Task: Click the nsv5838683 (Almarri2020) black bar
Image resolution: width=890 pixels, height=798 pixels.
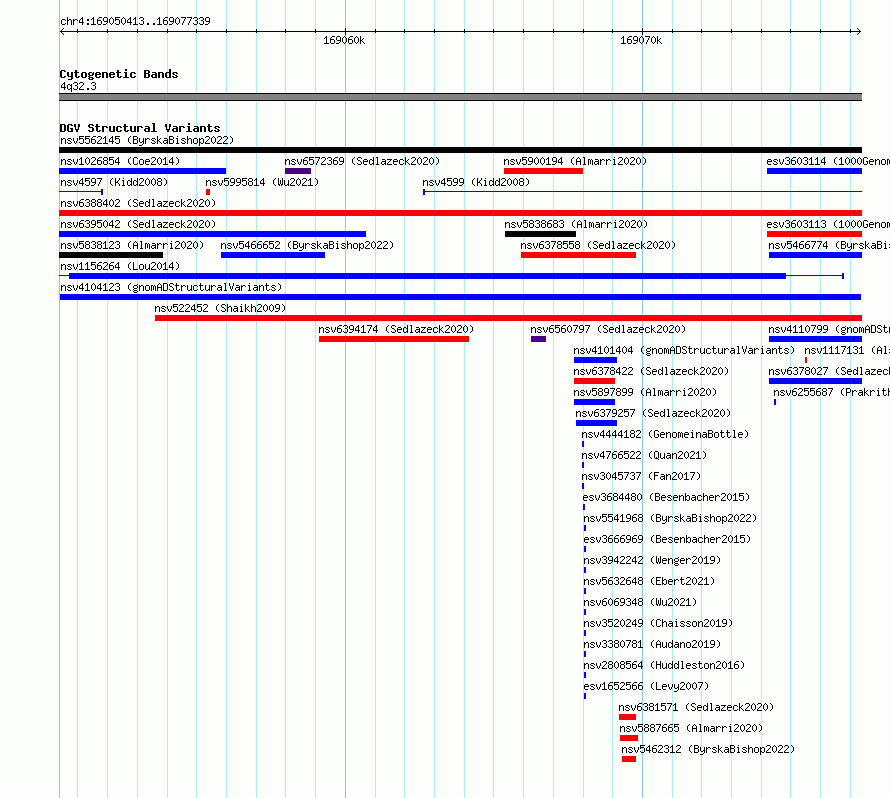Action: (x=540, y=234)
